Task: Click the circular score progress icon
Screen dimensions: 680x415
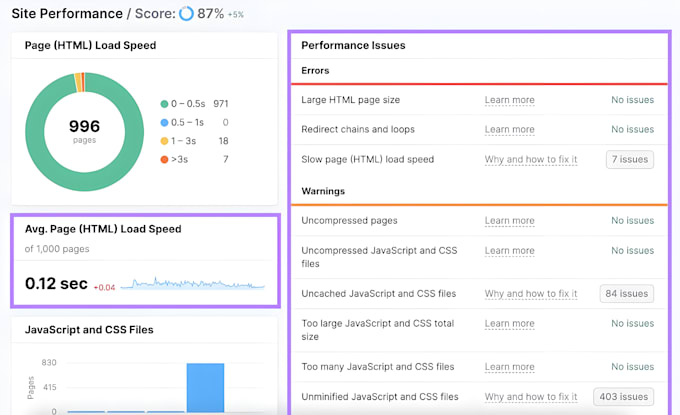Action: pos(186,13)
